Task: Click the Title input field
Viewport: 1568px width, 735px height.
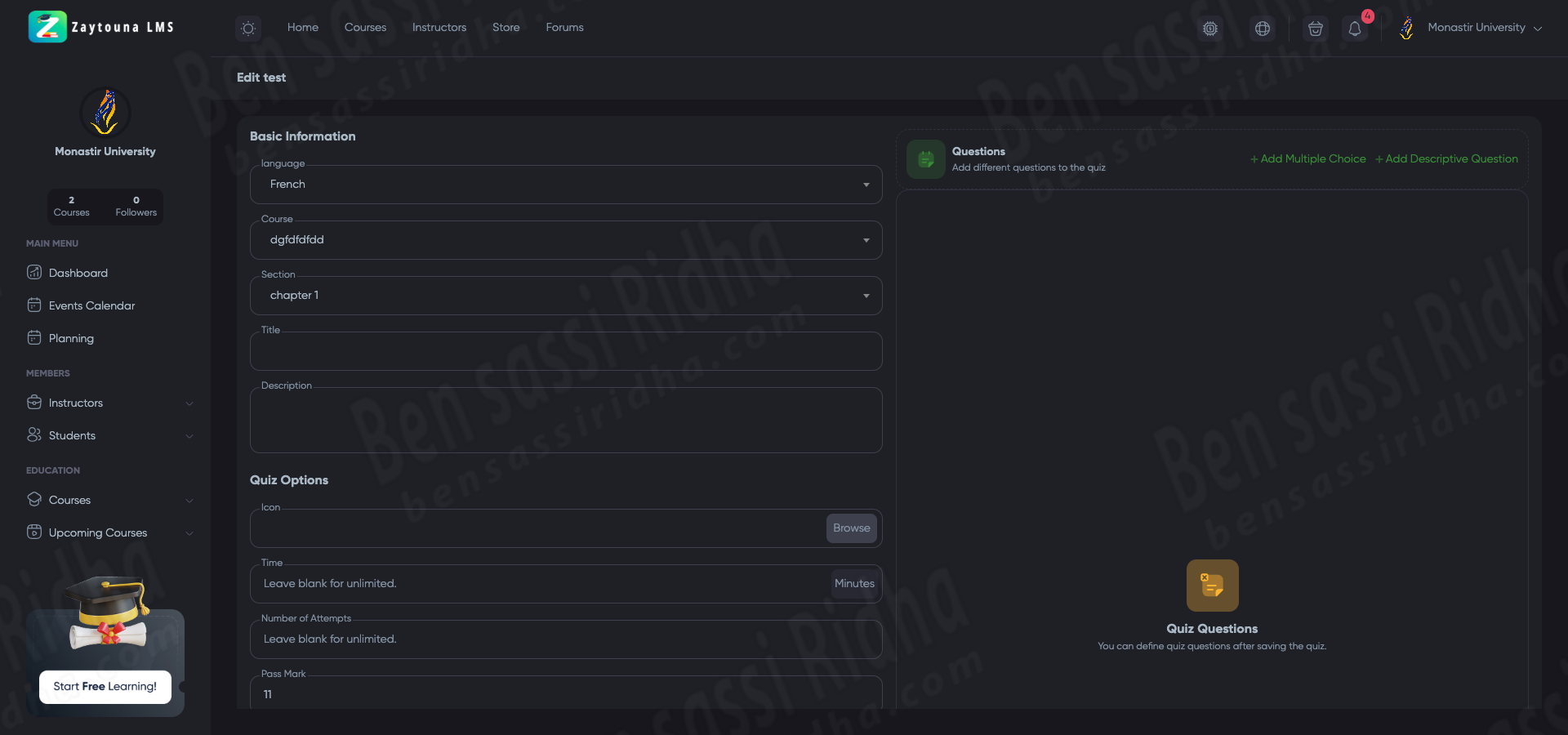Action: [x=565, y=353]
